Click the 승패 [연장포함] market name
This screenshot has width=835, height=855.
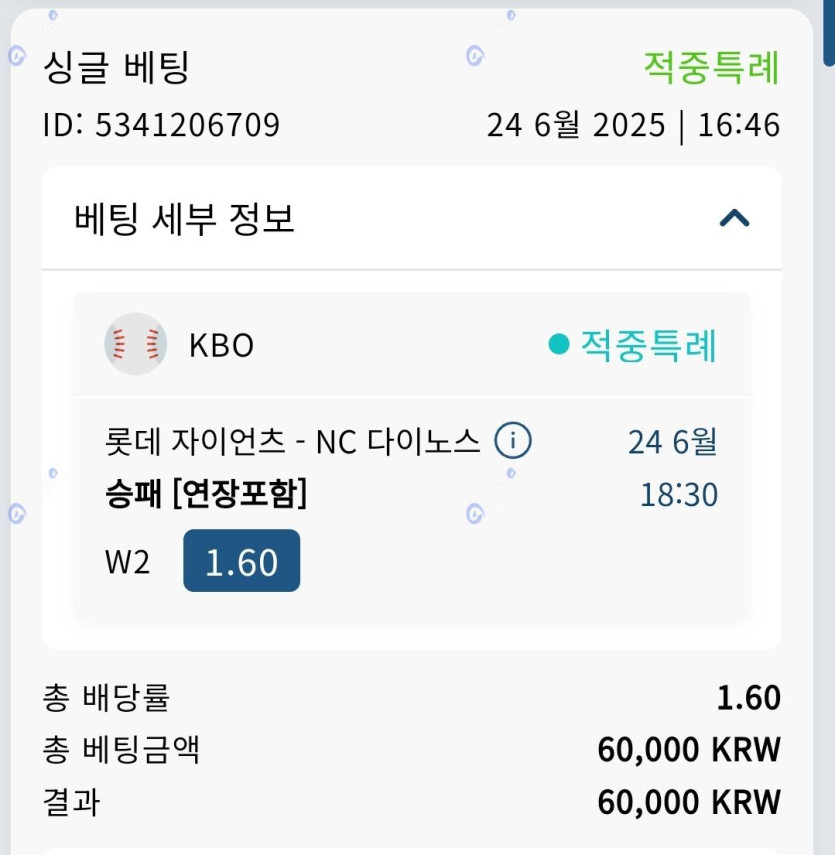[x=205, y=494]
